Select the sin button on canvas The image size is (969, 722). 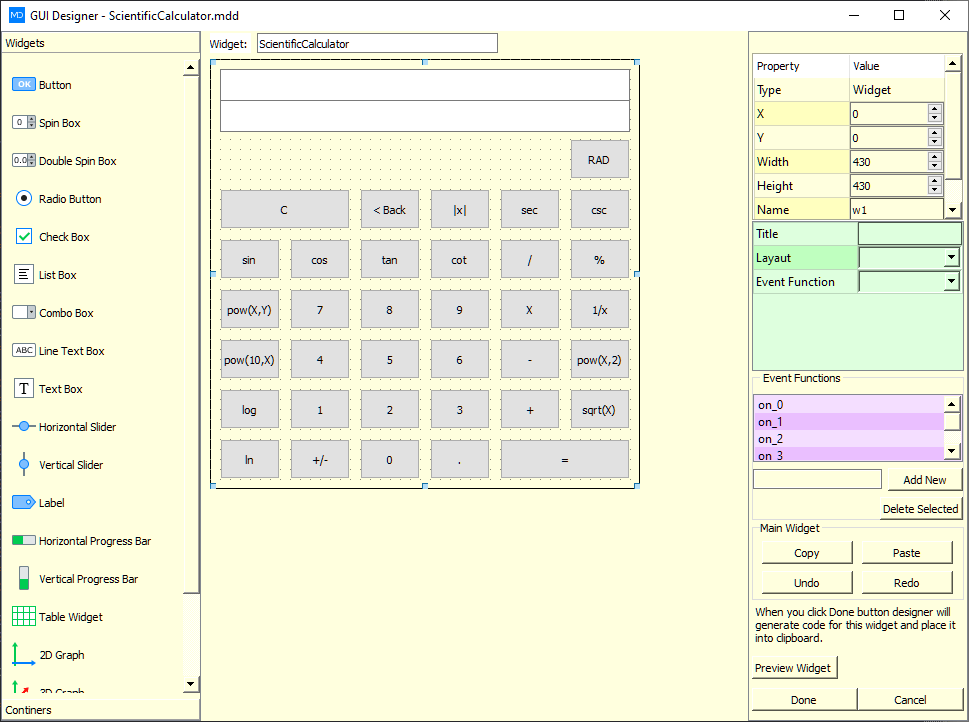tap(249, 260)
